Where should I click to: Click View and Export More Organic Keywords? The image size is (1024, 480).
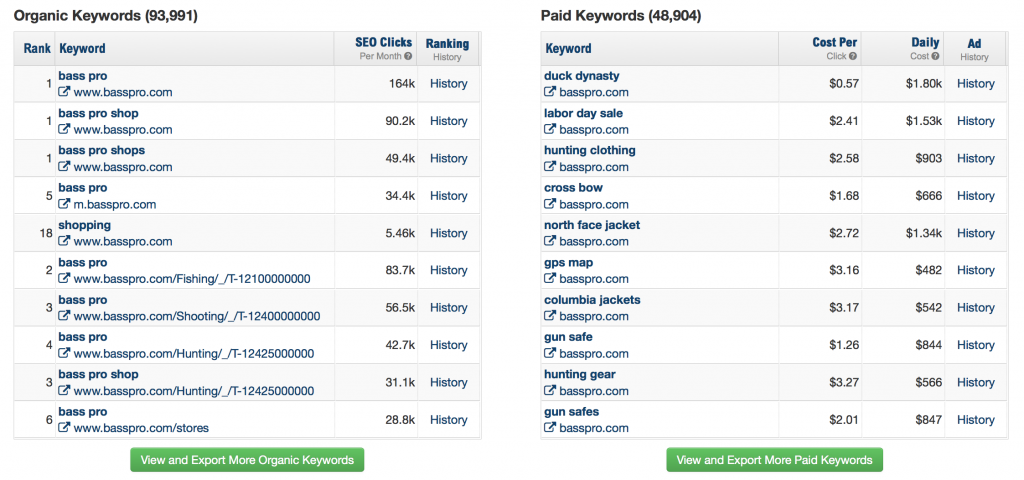[x=247, y=460]
